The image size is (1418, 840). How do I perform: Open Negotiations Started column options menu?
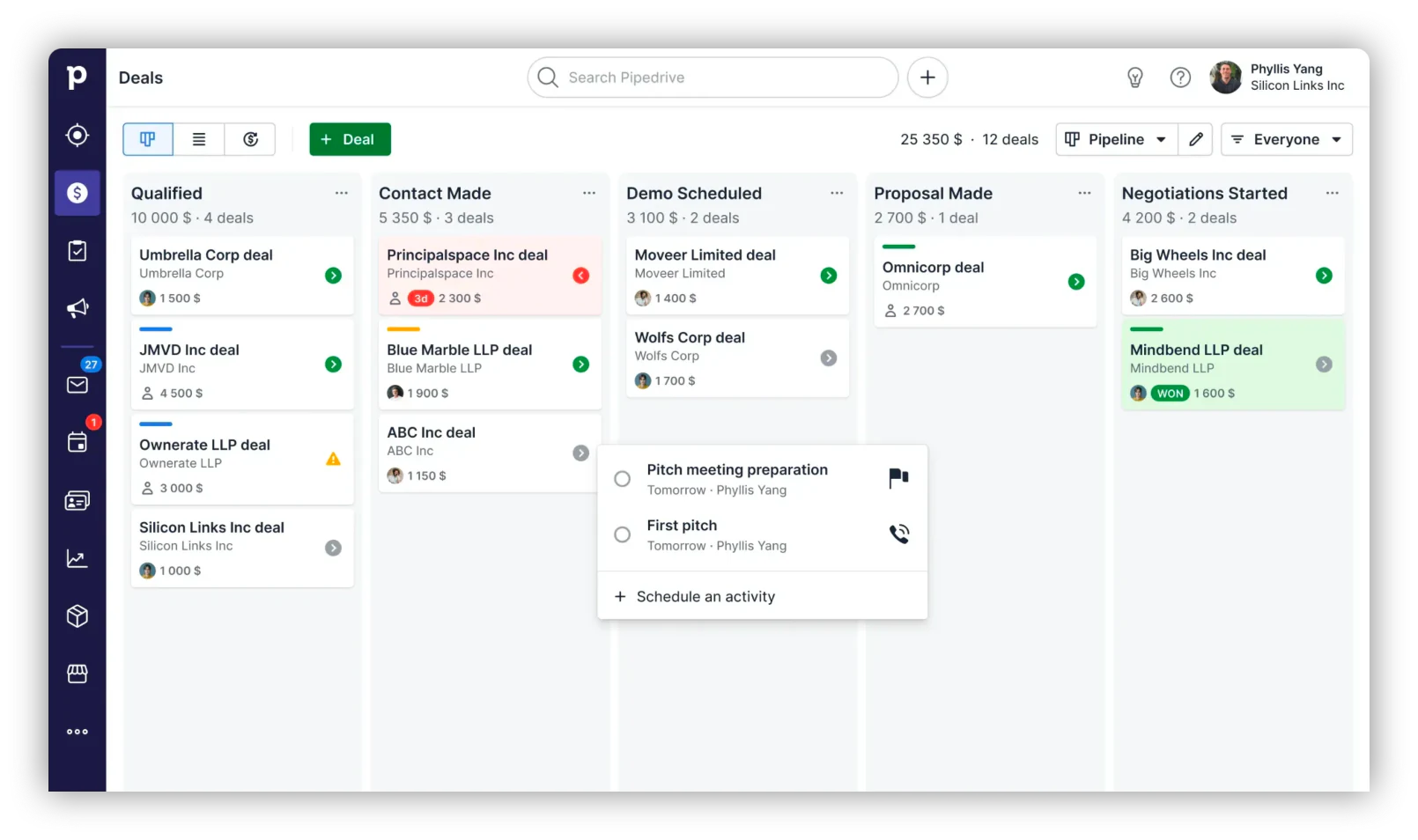pyautogui.click(x=1332, y=193)
